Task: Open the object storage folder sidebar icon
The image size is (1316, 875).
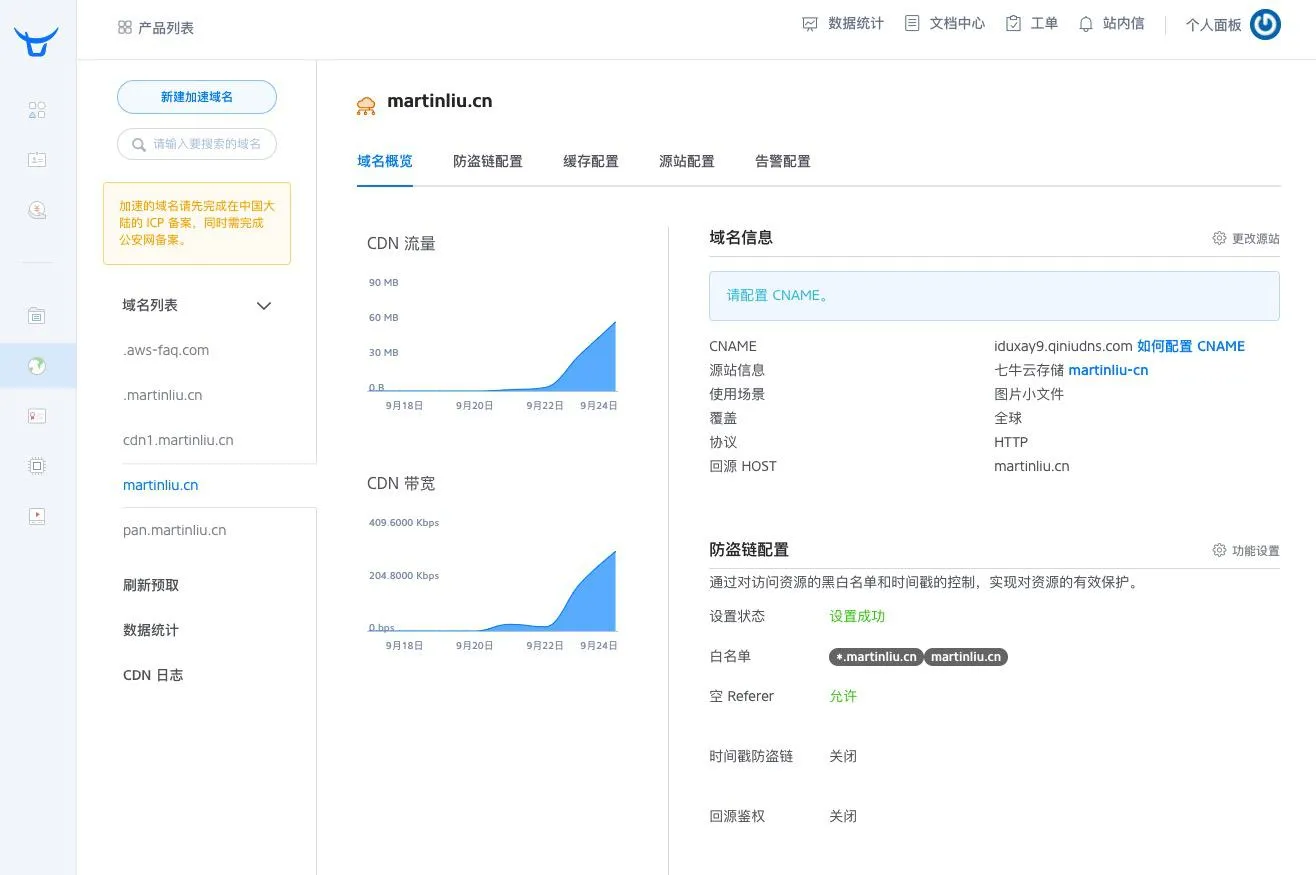Action: [x=37, y=316]
